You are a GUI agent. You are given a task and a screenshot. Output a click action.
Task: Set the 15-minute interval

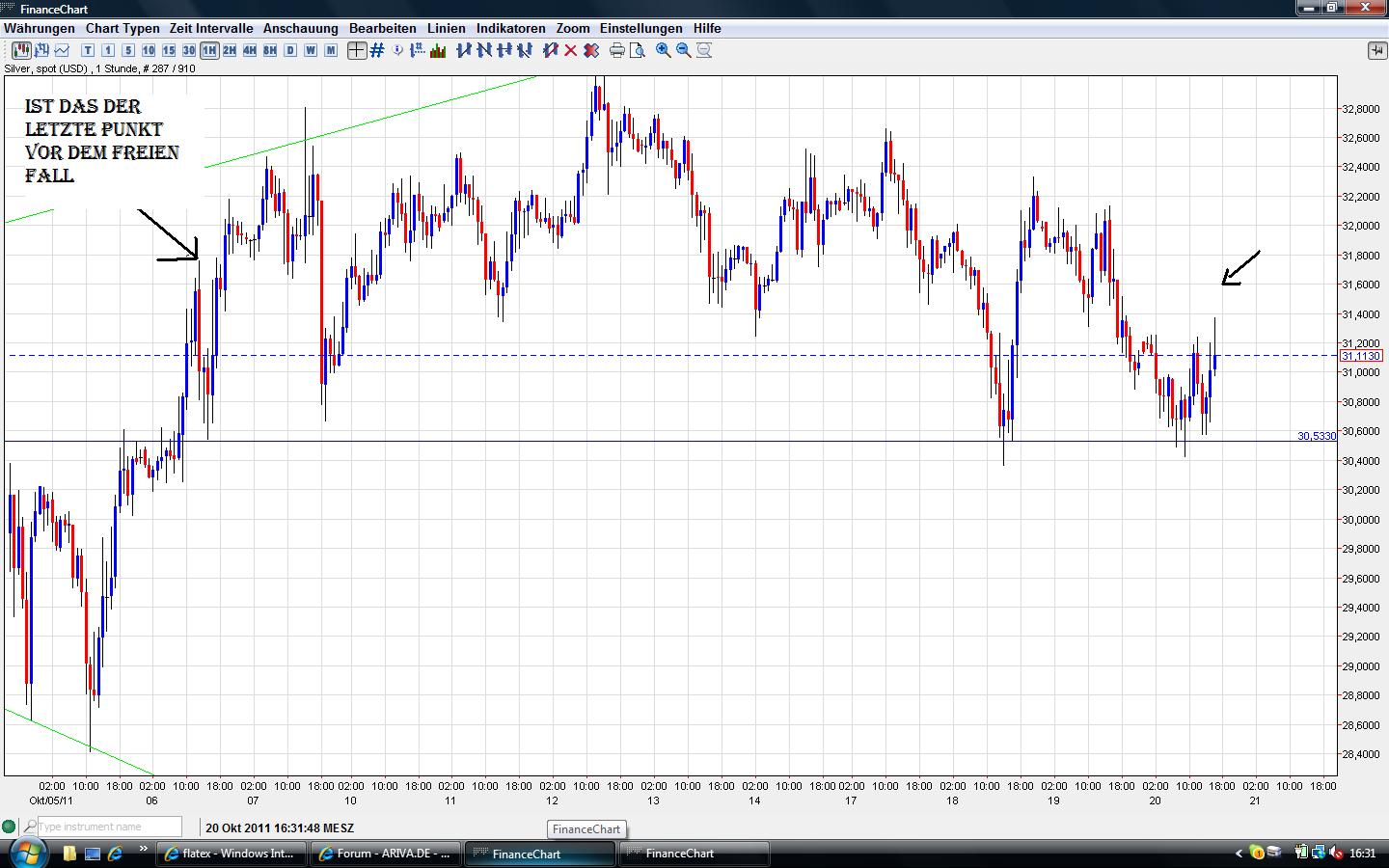(169, 50)
